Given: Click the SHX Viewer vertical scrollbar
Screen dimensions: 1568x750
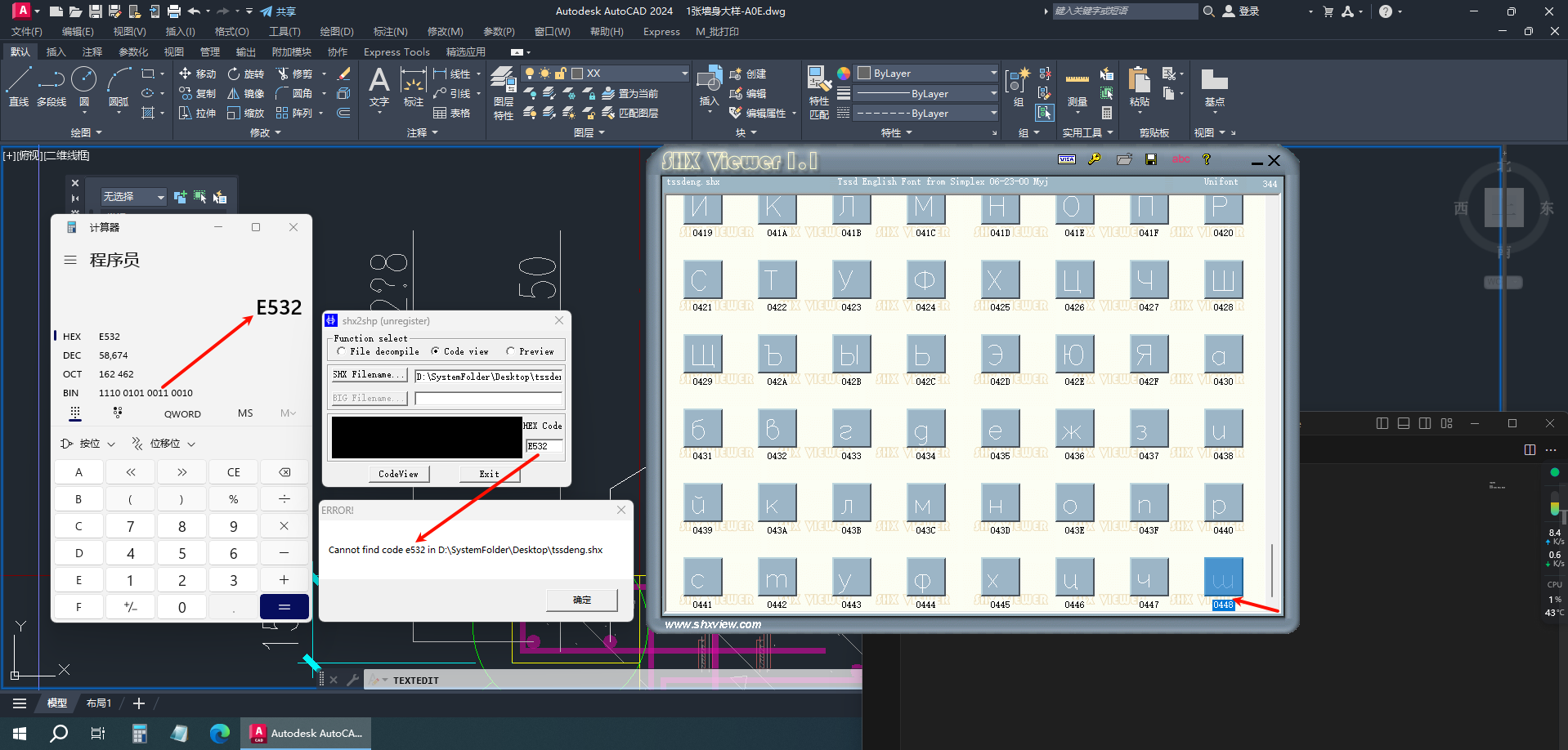Looking at the screenshot, I should 1272,570.
